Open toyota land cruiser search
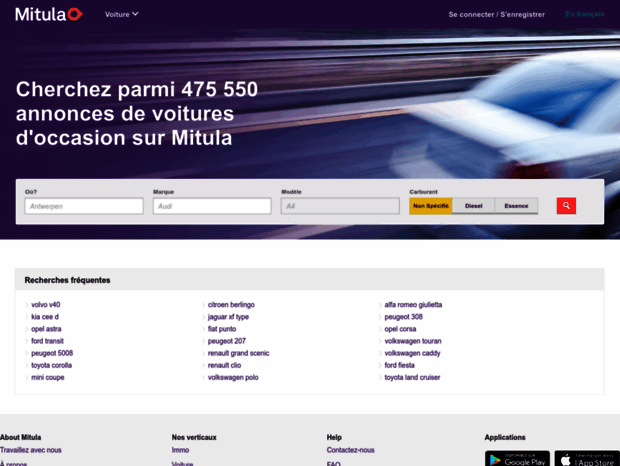Image resolution: width=620 pixels, height=466 pixels. 412,377
